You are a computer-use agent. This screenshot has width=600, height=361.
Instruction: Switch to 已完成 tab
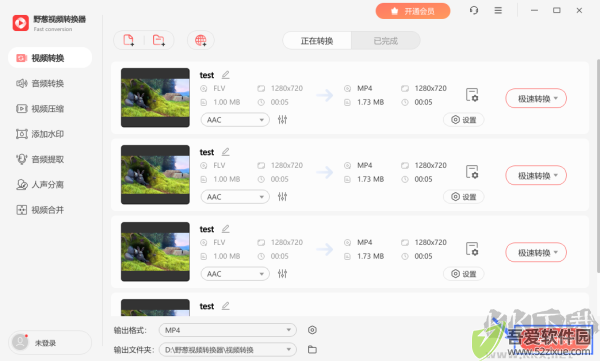point(386,41)
